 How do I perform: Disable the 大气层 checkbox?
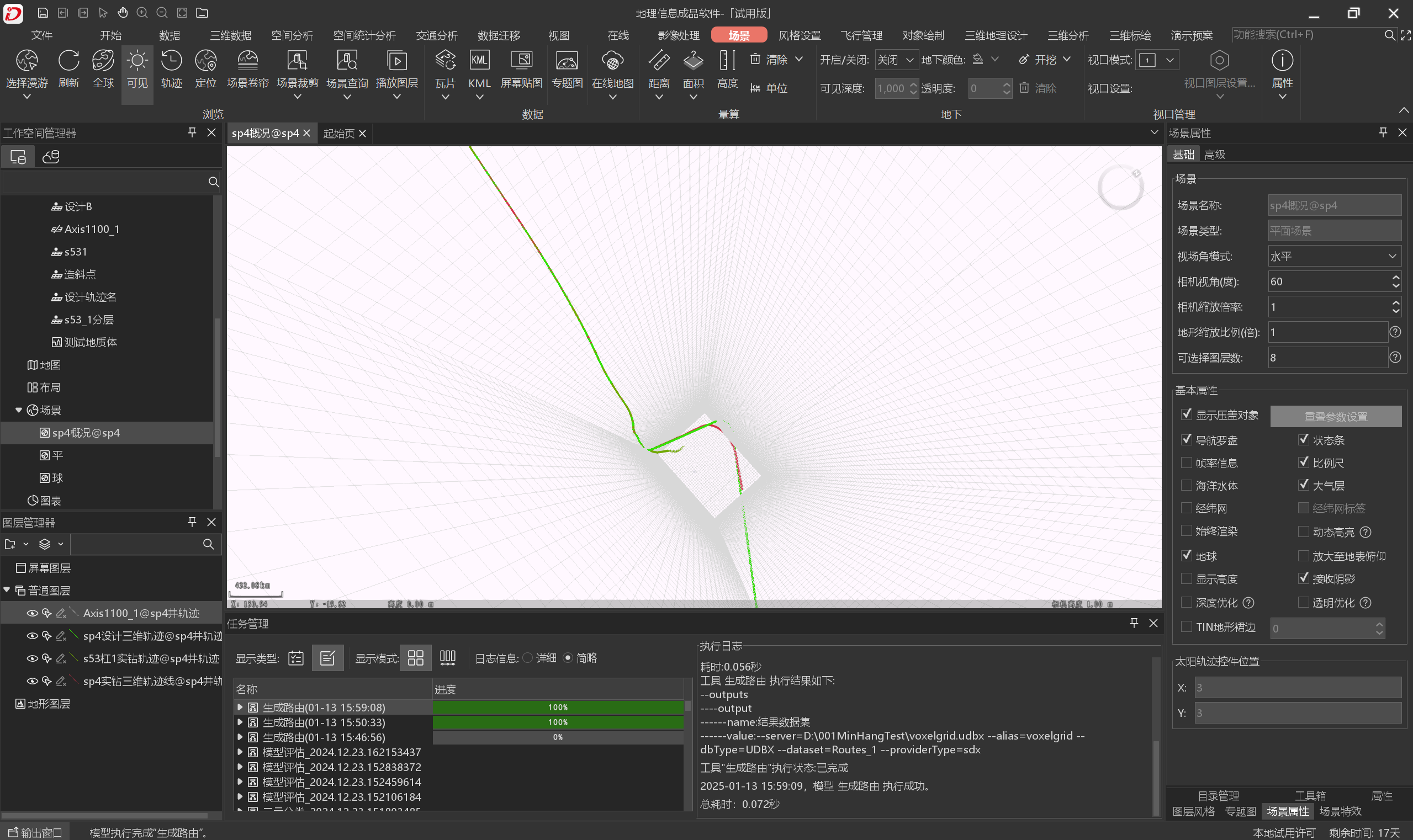coord(1305,485)
